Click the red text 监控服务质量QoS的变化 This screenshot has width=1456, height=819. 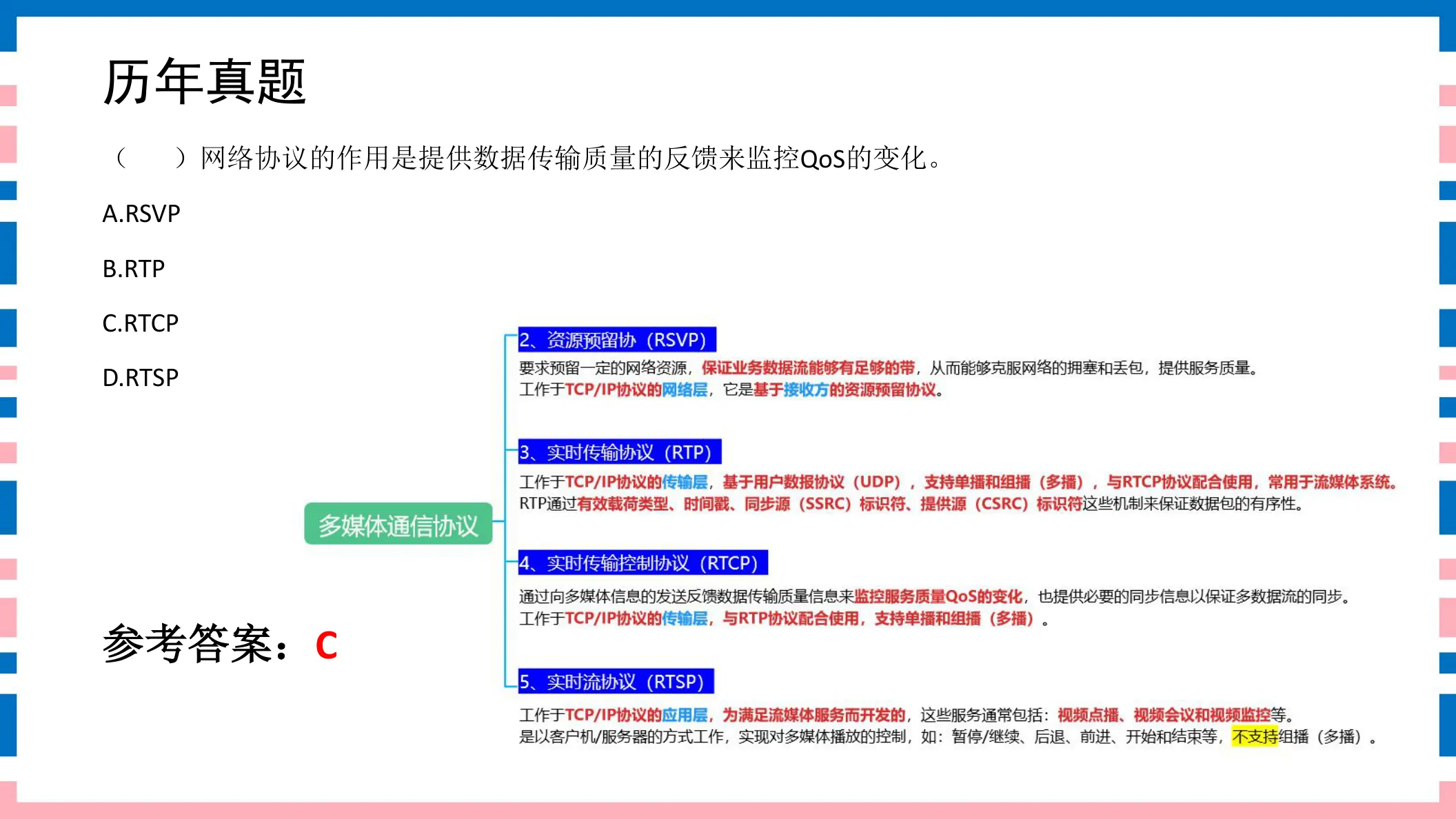[x=938, y=596]
